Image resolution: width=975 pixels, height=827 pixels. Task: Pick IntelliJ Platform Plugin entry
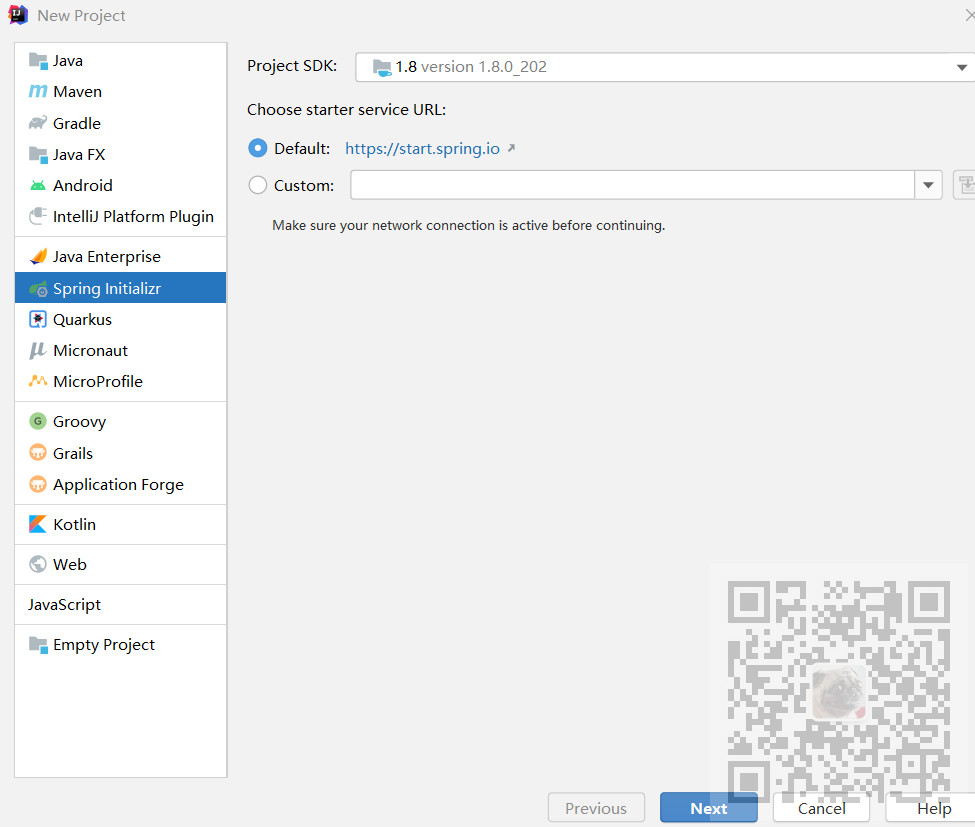121,216
